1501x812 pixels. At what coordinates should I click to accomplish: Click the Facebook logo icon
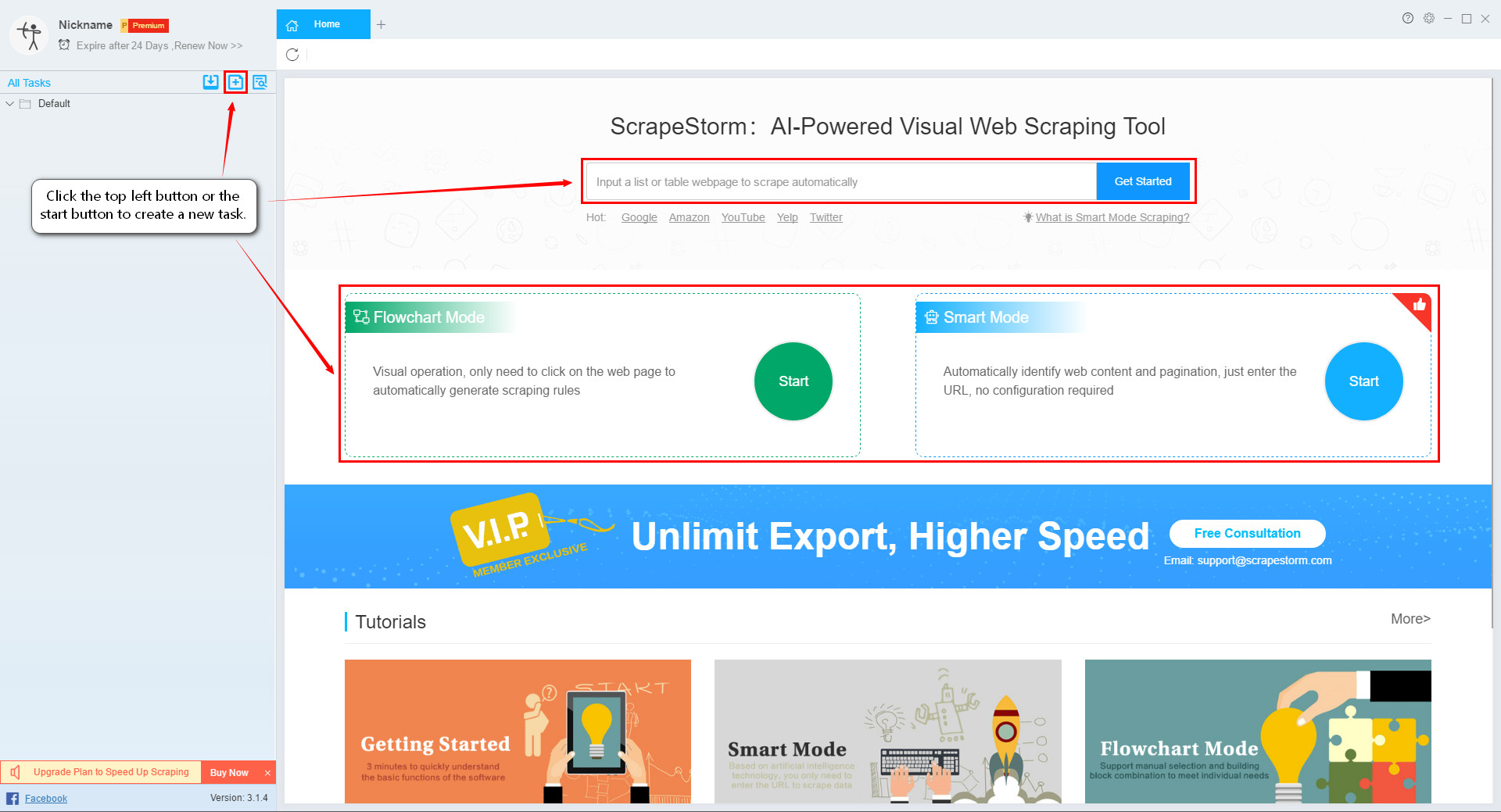13,798
